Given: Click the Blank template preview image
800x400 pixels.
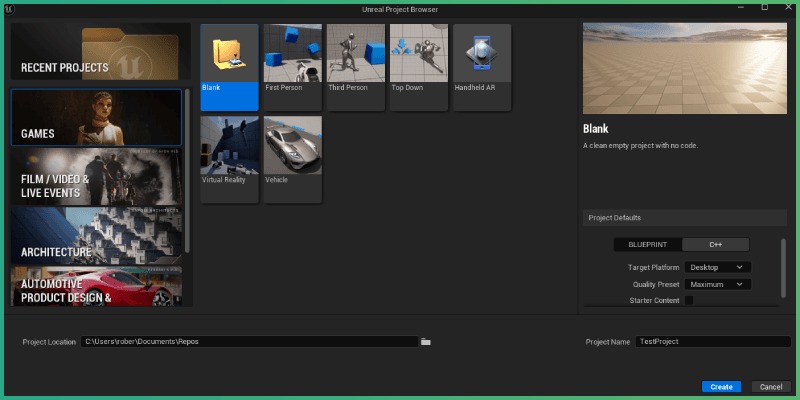Looking at the screenshot, I should (x=685, y=68).
